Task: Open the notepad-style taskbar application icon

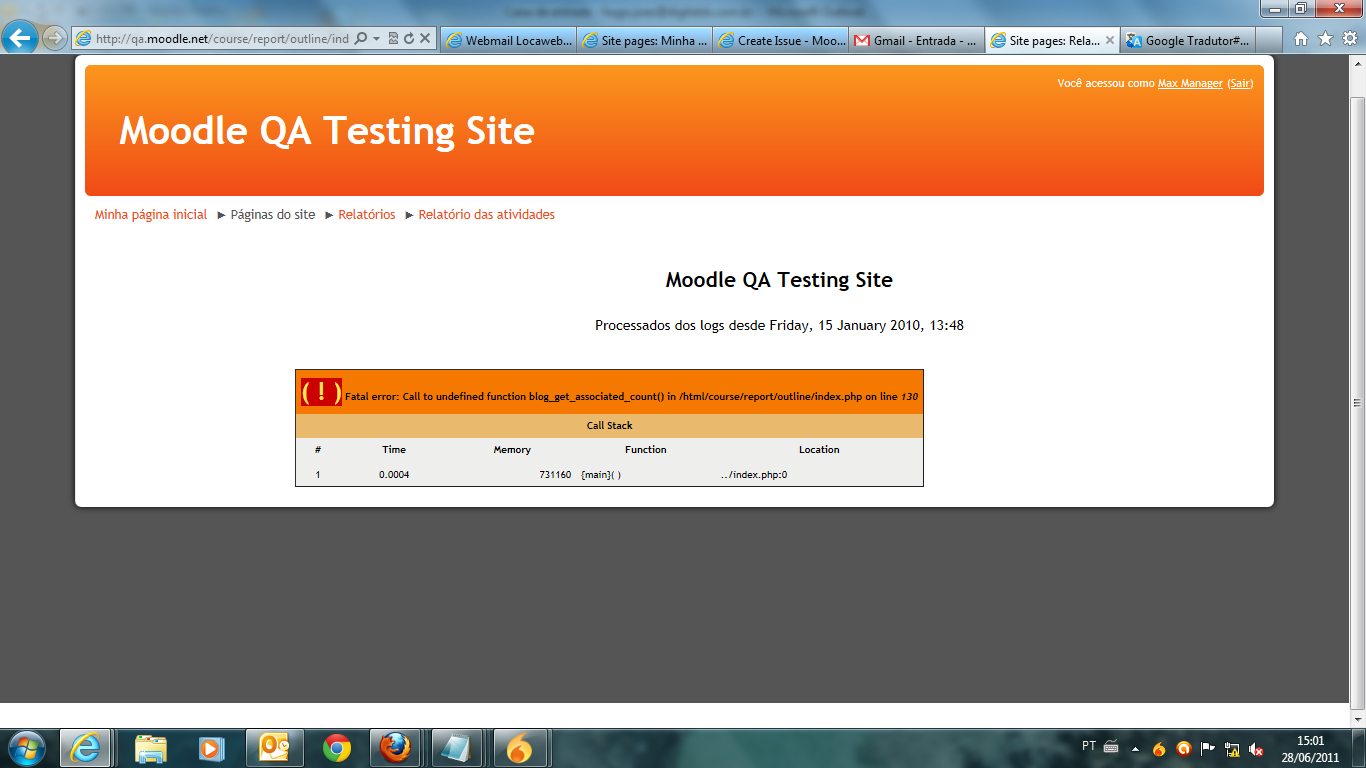Action: click(459, 748)
